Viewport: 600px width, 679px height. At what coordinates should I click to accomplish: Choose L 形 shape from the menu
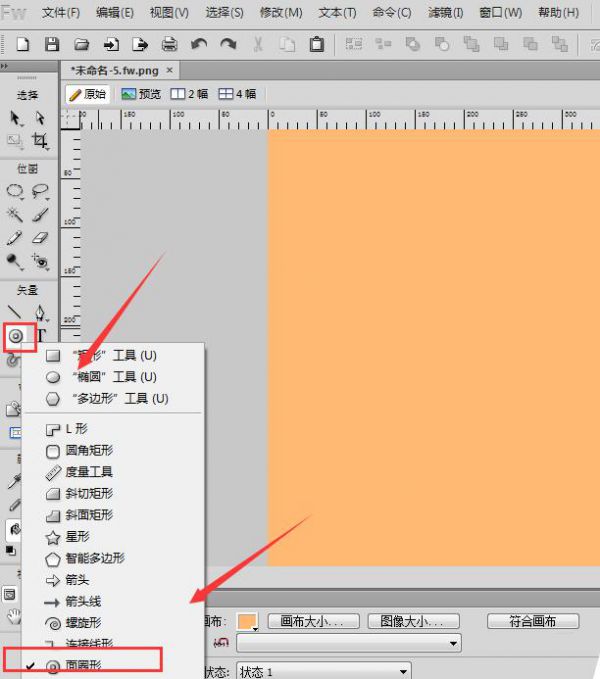pos(113,429)
